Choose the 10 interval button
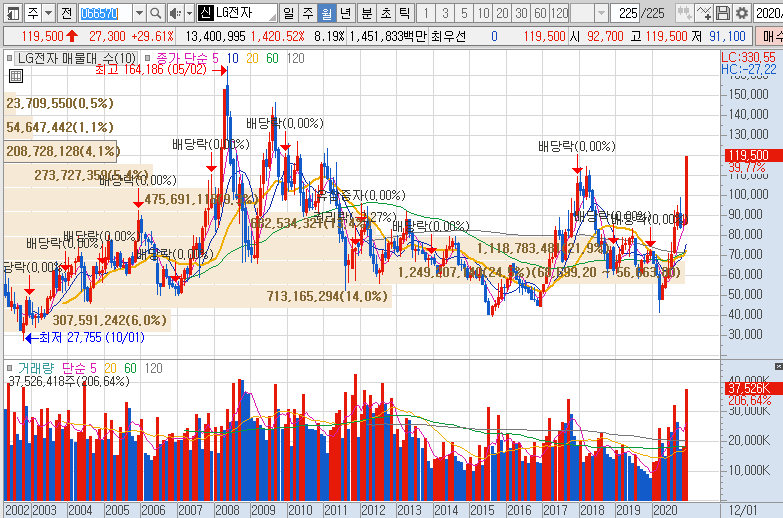 pos(483,13)
